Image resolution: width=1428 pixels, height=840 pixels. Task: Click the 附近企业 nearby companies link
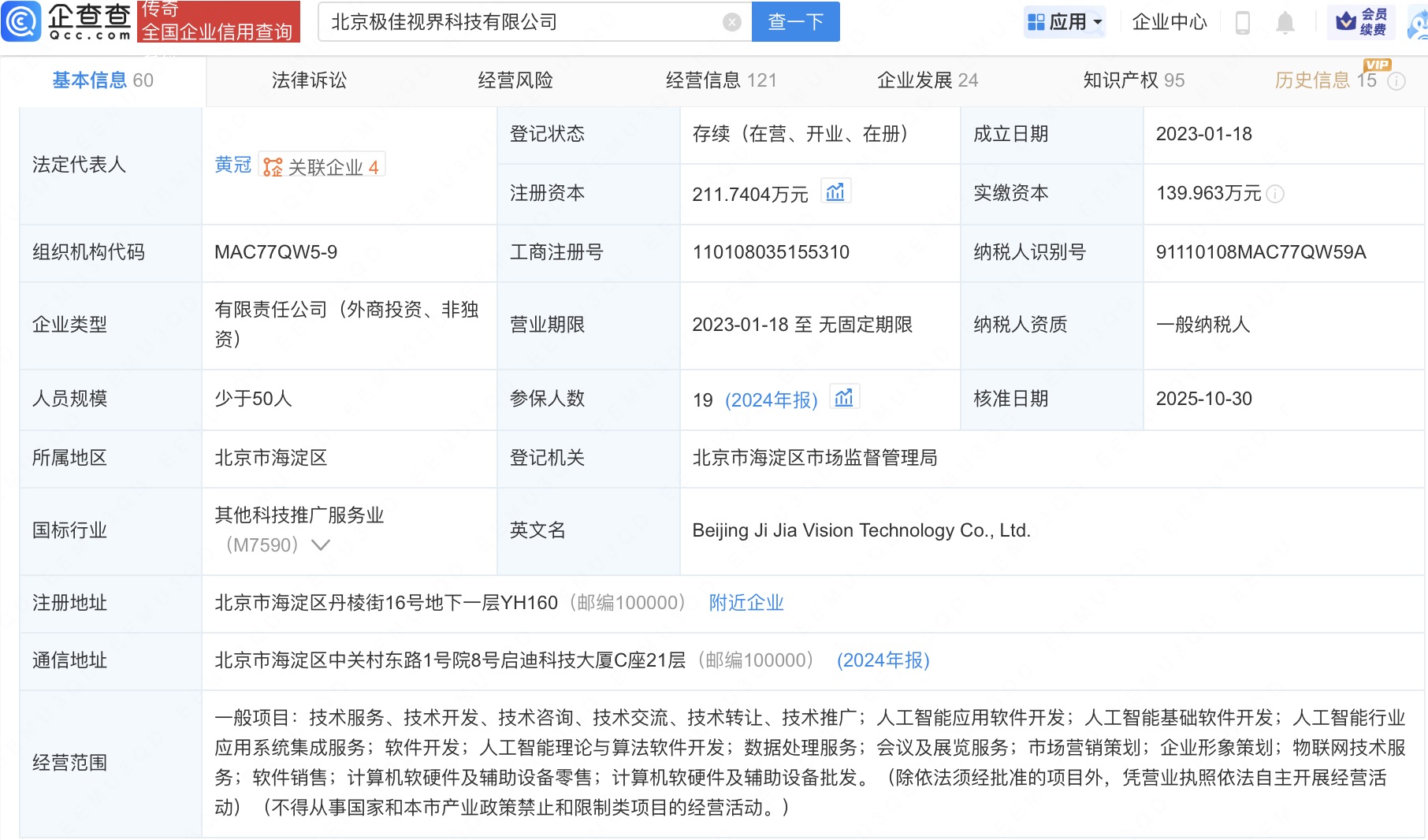point(746,603)
